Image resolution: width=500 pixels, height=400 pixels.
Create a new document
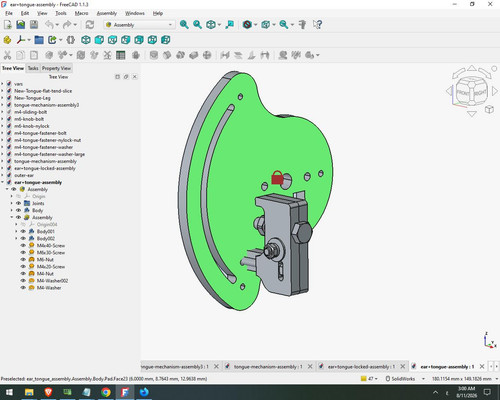[7, 25]
